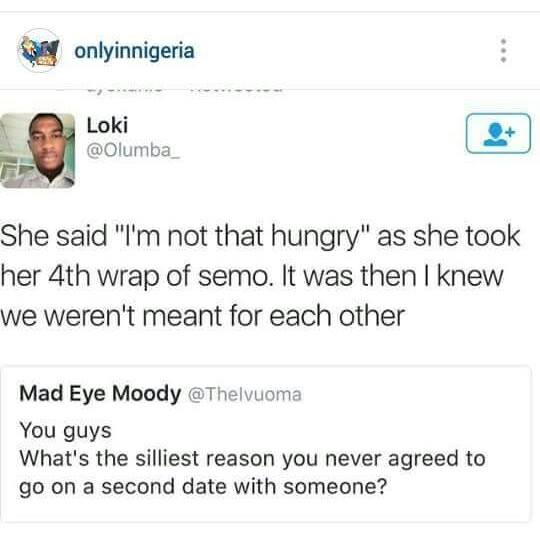Select the "What's the silliest reason" line
Screen dimensions: 540x536
pyautogui.click(x=252, y=458)
